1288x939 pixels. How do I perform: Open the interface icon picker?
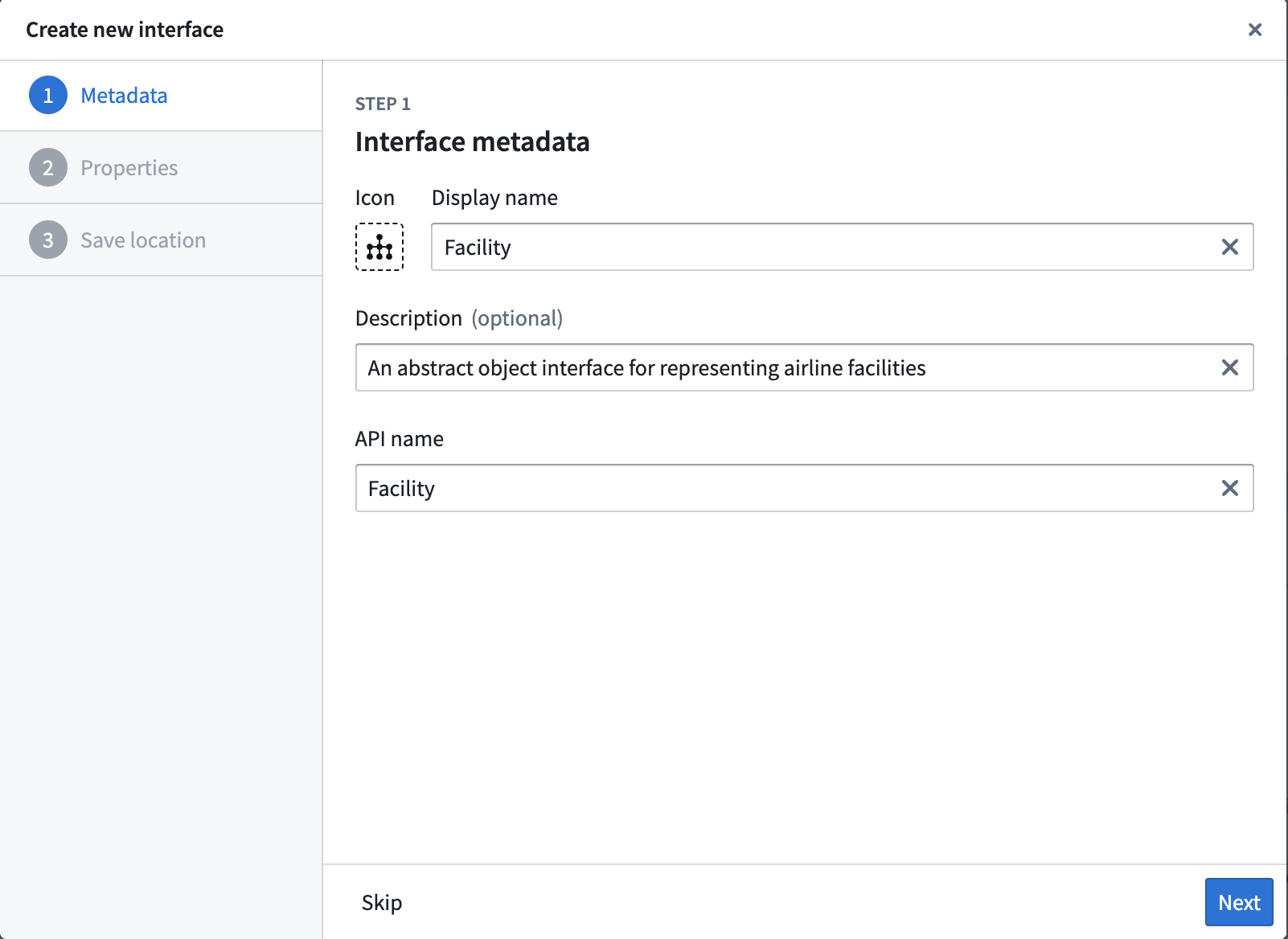[x=379, y=247]
